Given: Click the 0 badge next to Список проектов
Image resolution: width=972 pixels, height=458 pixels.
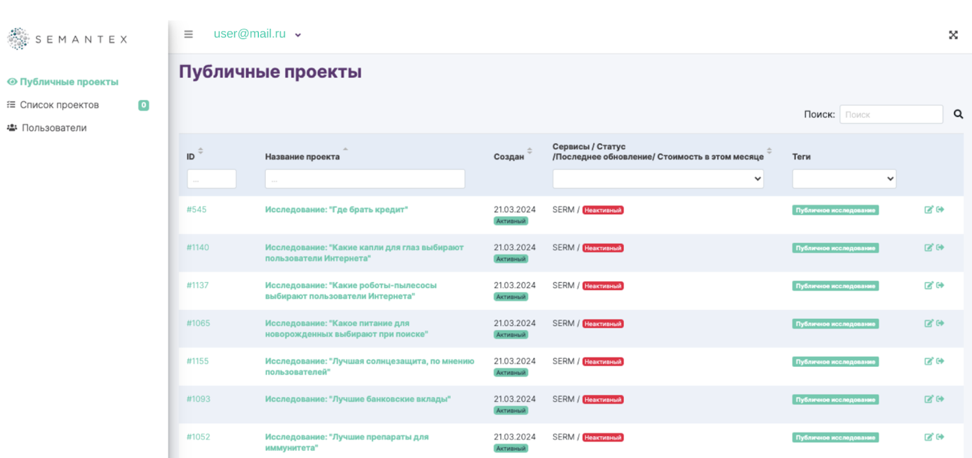Looking at the screenshot, I should click(143, 105).
